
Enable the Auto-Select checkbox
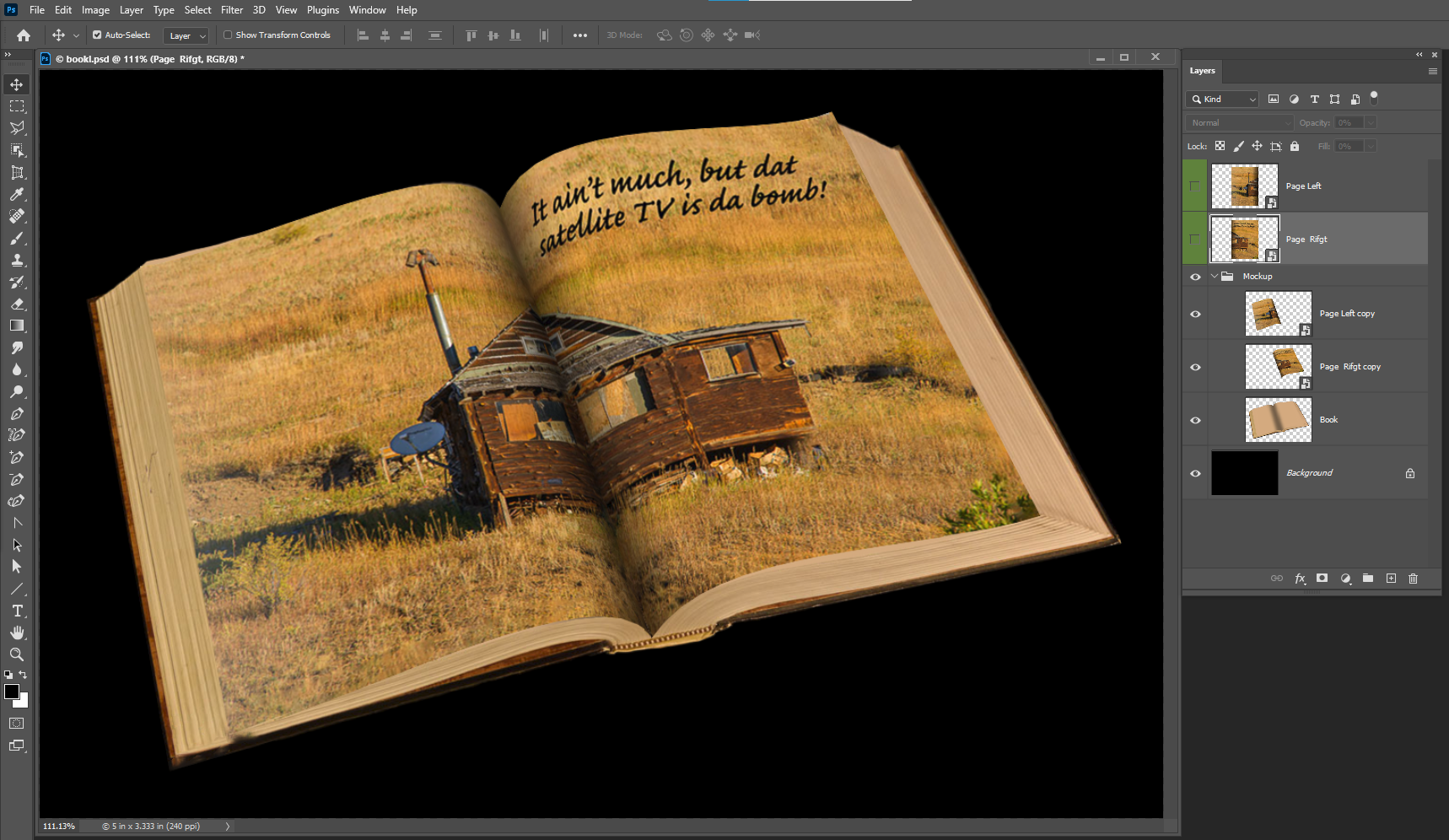click(x=99, y=35)
